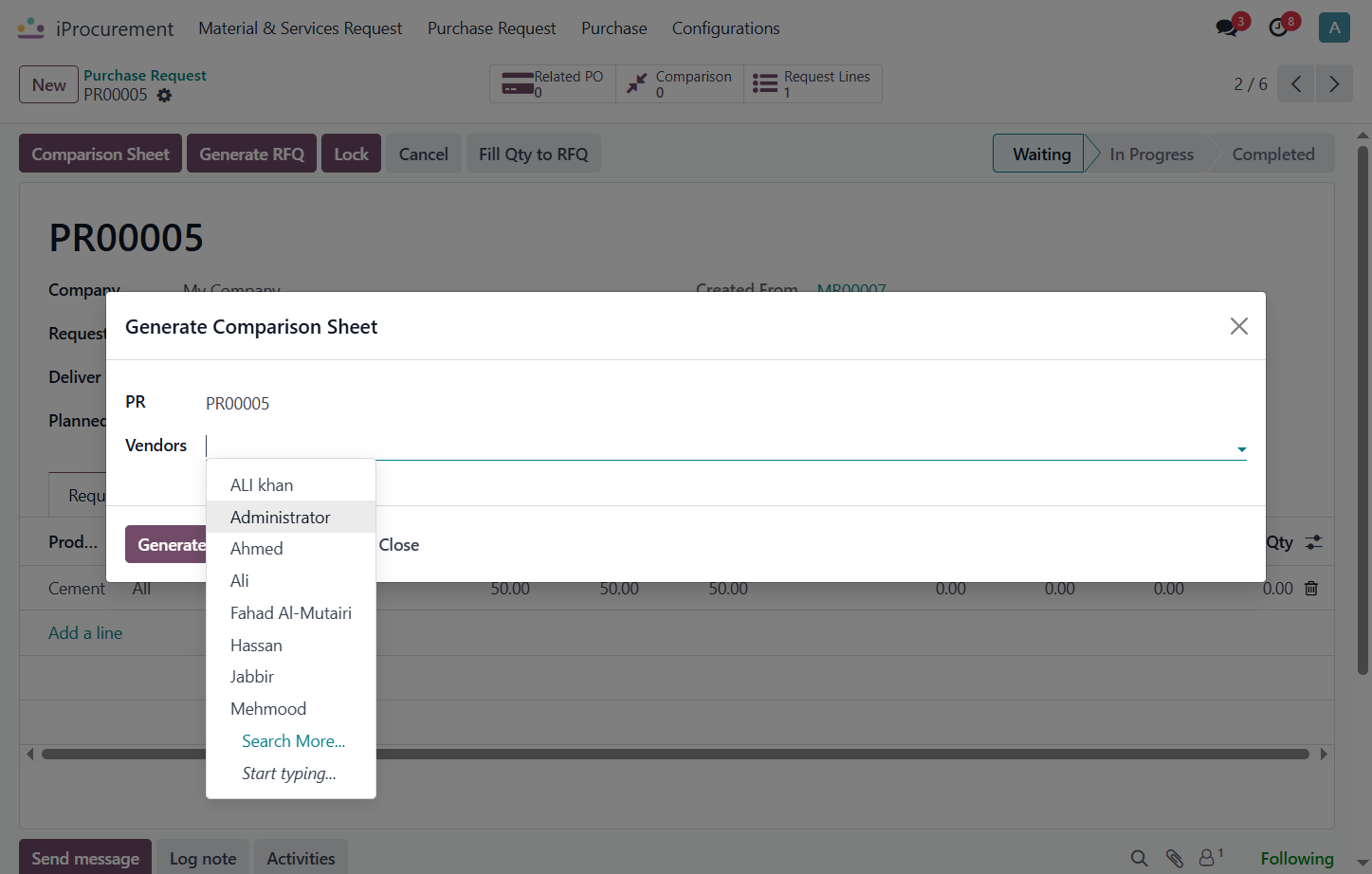Open the Related PO stat button
Image resolution: width=1372 pixels, height=874 pixels.
[553, 83]
